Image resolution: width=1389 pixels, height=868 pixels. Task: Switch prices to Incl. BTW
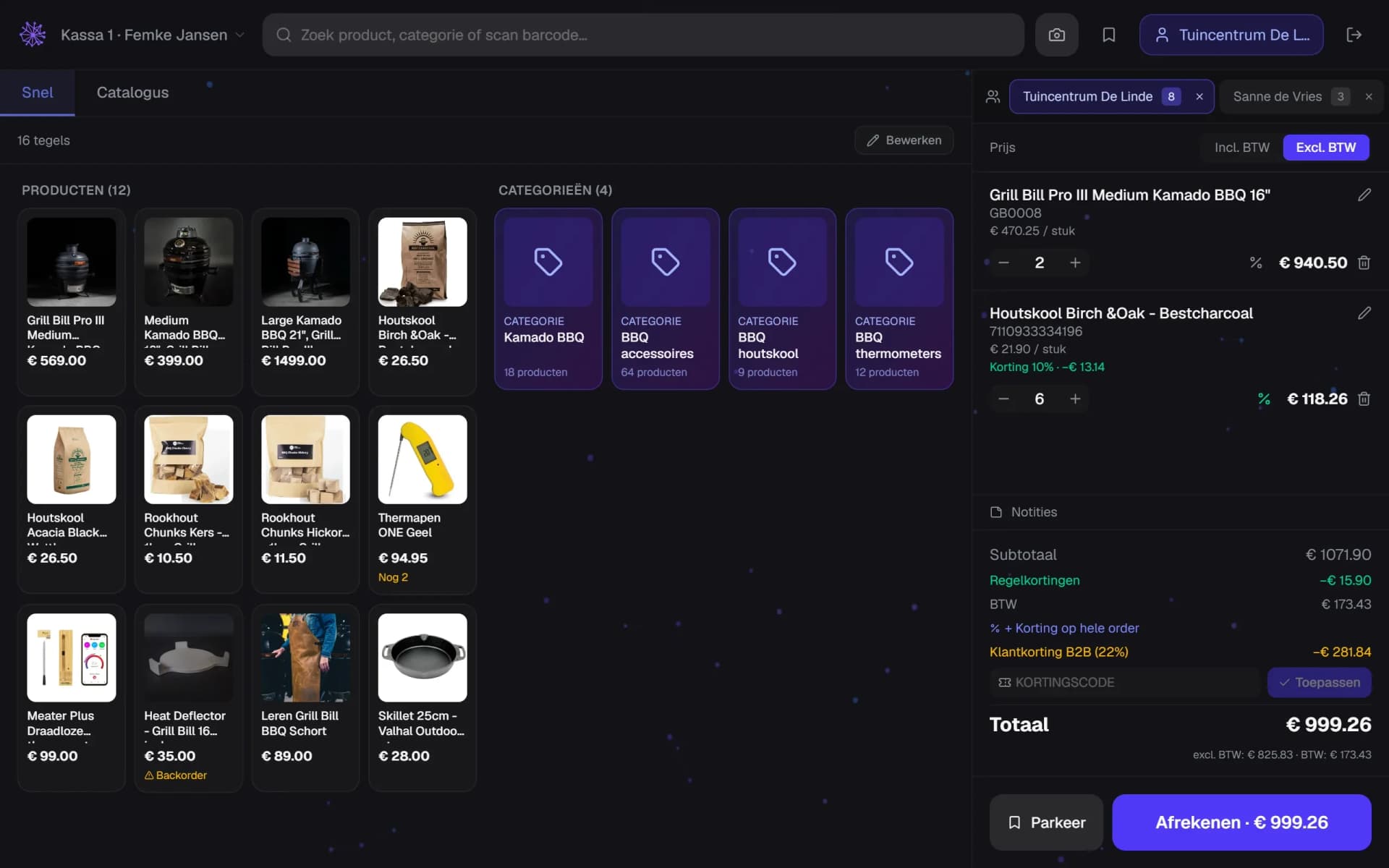pyautogui.click(x=1241, y=148)
